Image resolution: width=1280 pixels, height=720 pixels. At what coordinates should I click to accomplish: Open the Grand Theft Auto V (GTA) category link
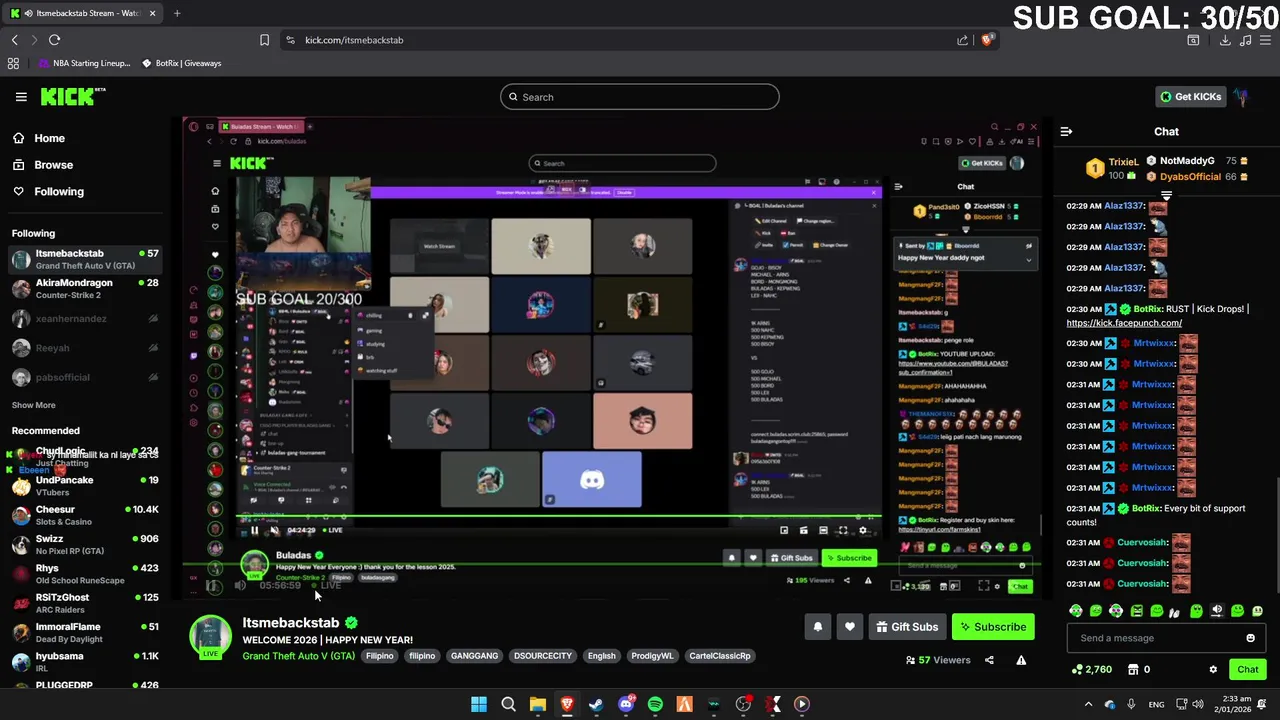(x=298, y=656)
